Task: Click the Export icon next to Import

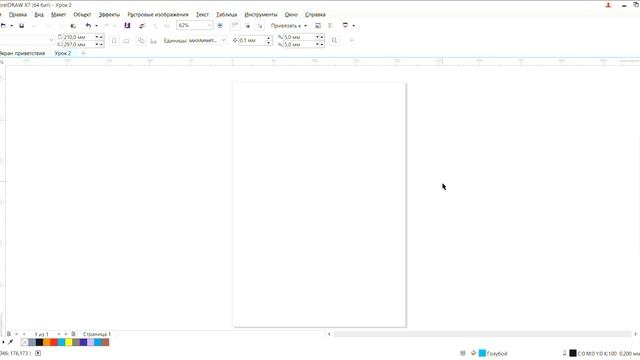Action: pyautogui.click(x=142, y=26)
